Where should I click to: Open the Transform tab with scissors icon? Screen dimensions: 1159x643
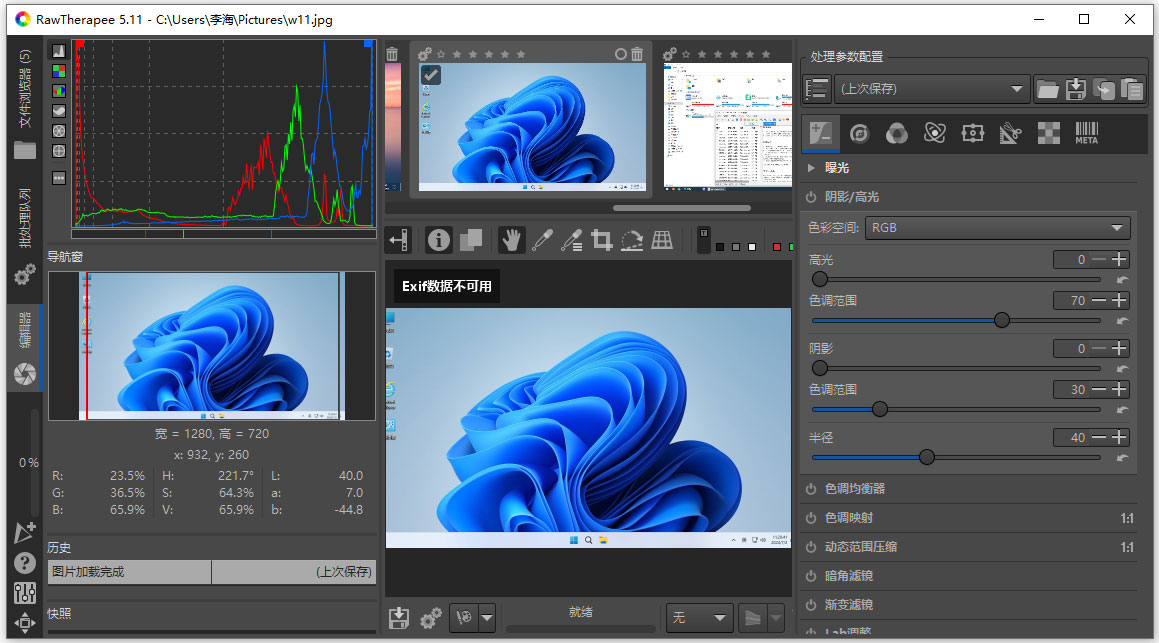1010,133
